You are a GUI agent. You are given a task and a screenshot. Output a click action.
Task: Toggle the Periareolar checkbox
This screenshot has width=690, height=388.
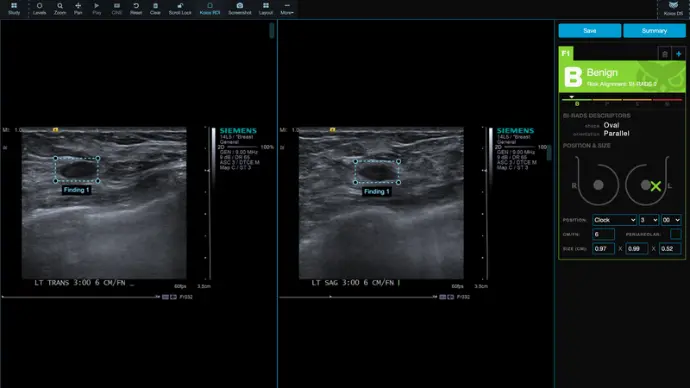point(675,234)
